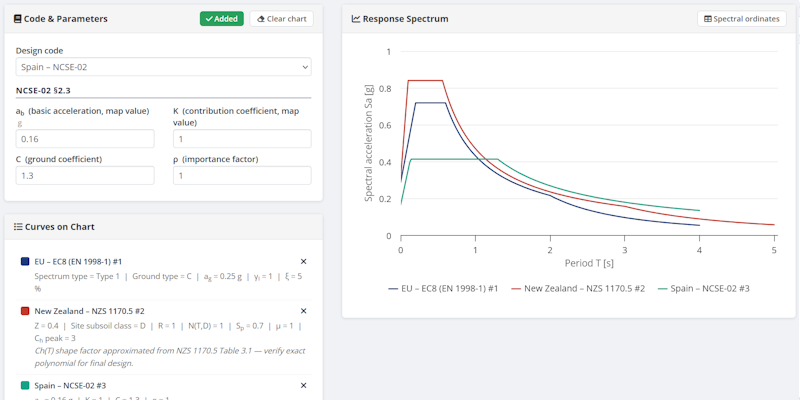Click the chart icon beside Response Spectrum
The image size is (800, 400).
356,19
